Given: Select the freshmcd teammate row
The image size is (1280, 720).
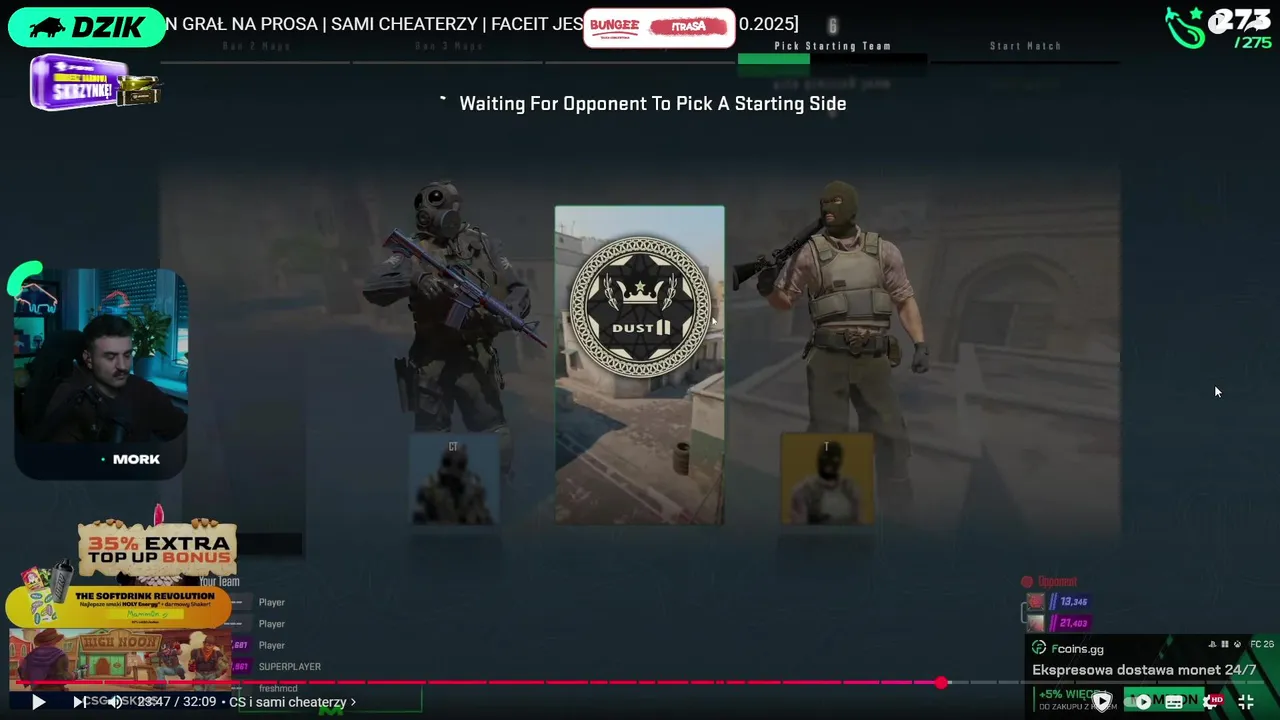Looking at the screenshot, I should coord(278,688).
